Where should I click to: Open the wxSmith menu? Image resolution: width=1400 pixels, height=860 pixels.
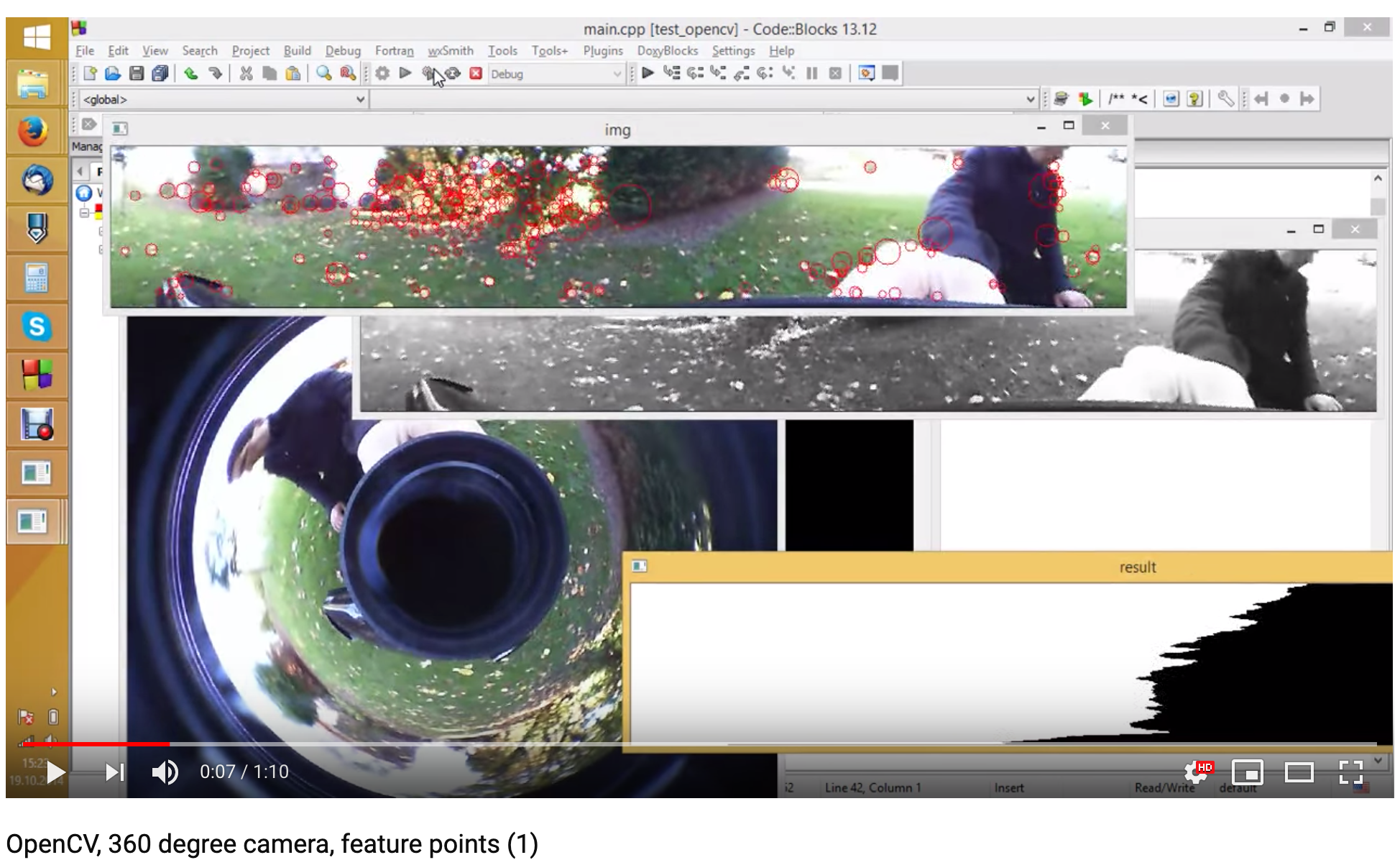tap(451, 50)
